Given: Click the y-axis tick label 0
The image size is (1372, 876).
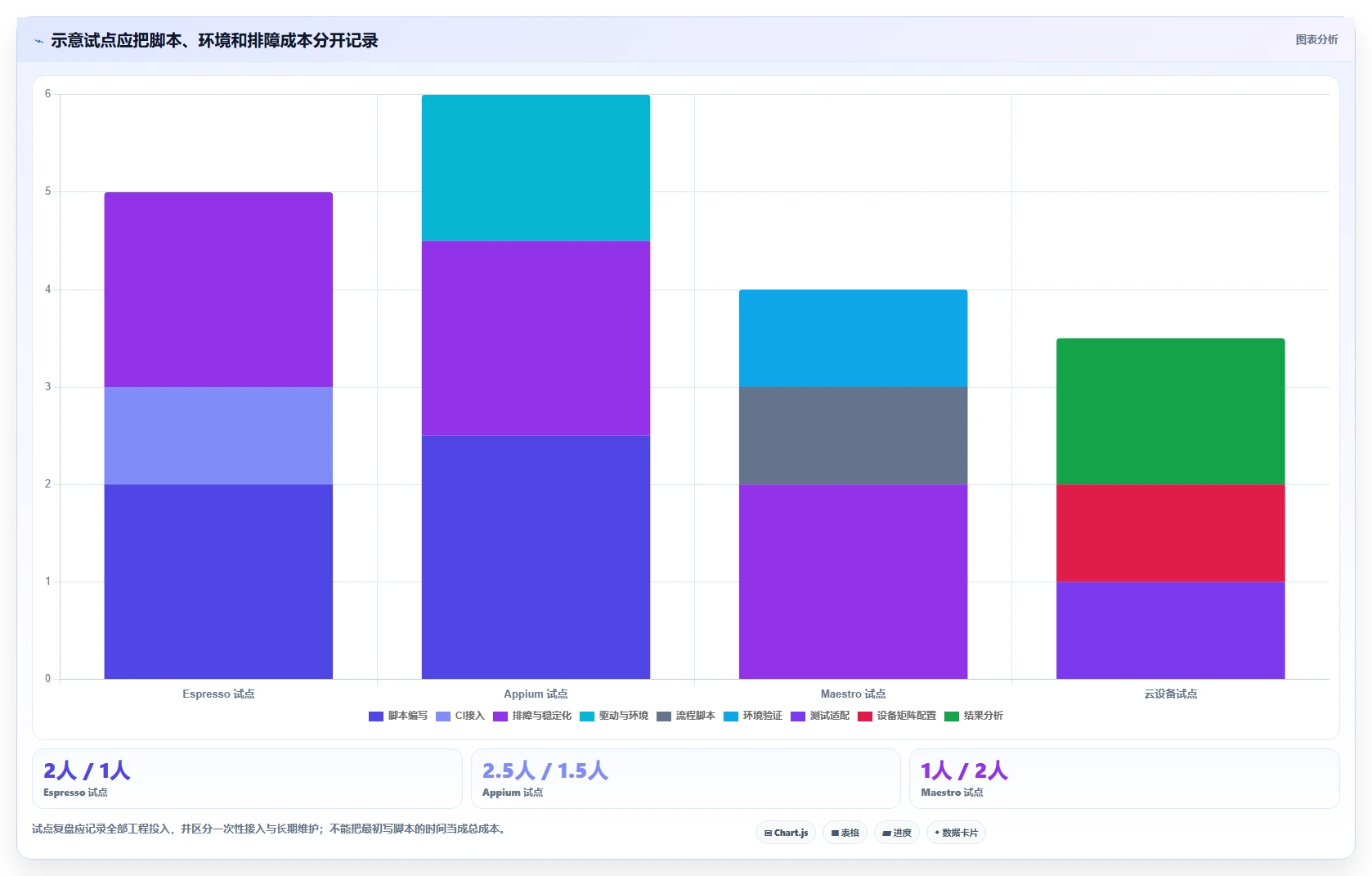Looking at the screenshot, I should (47, 679).
